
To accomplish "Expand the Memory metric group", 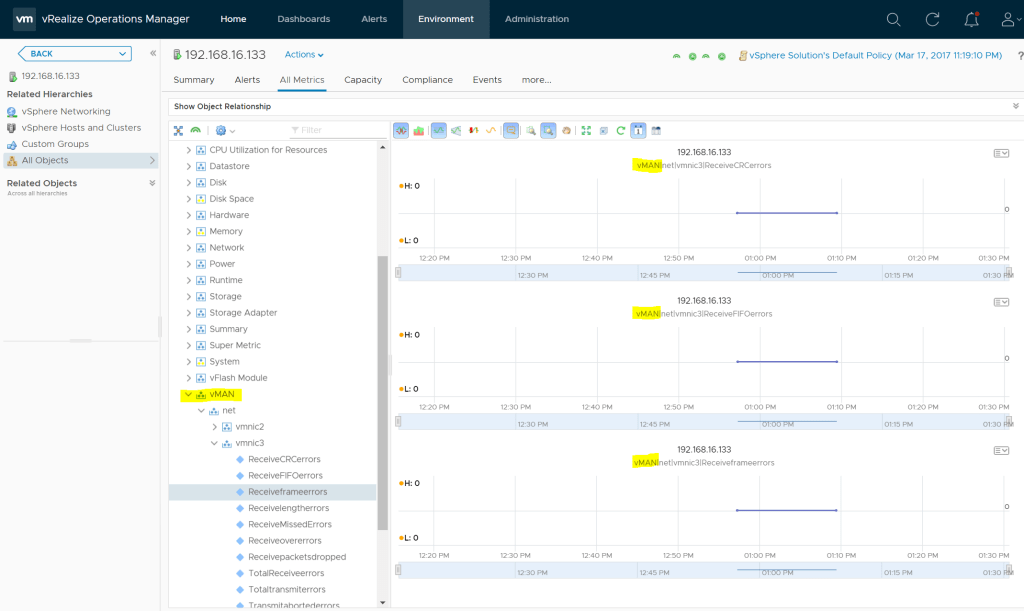I will coord(188,232).
